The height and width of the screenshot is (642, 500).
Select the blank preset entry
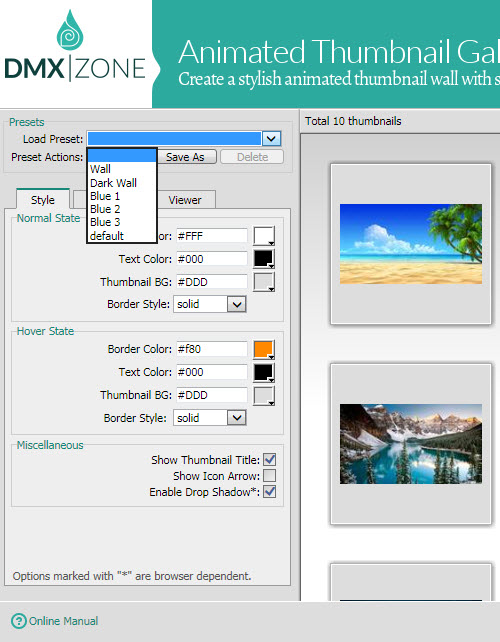pos(122,156)
